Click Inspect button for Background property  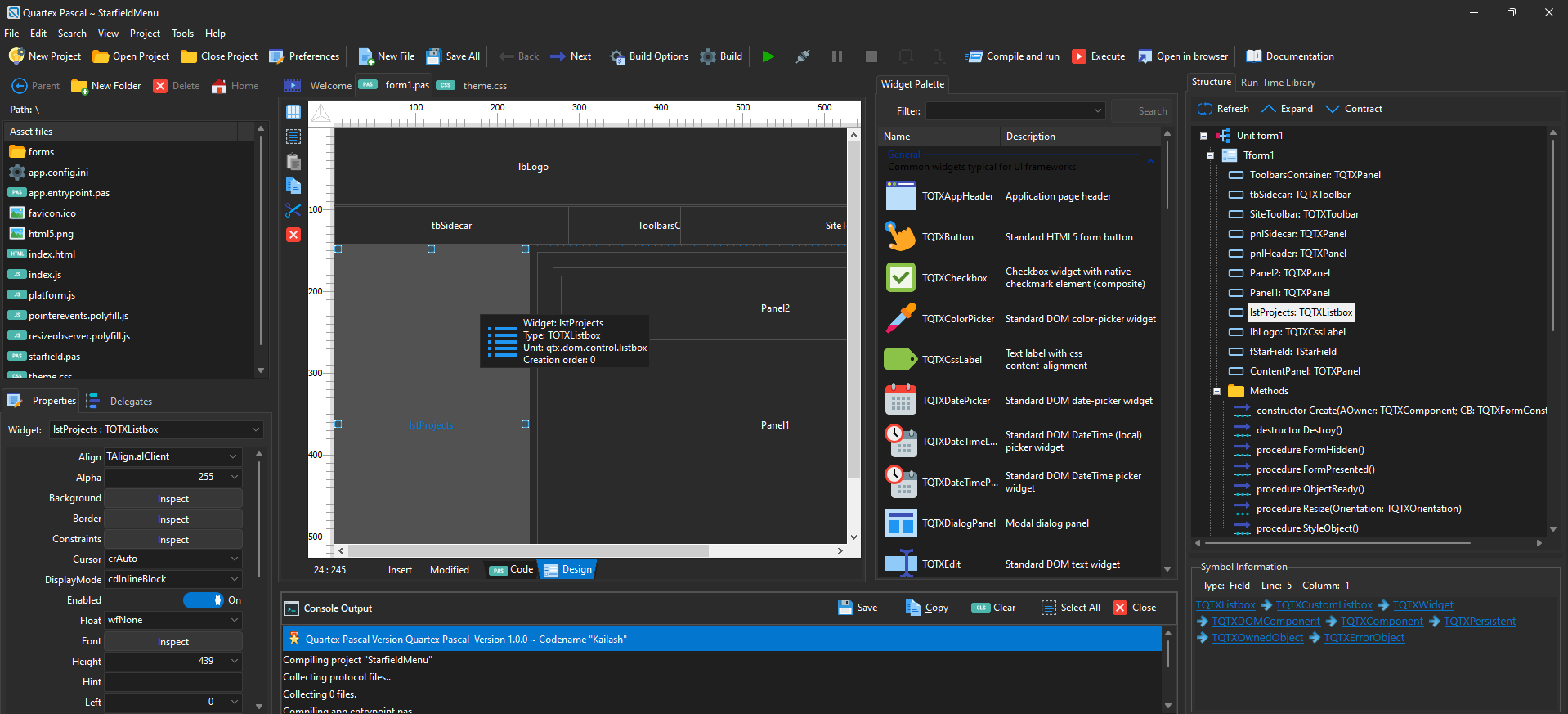[x=172, y=499]
